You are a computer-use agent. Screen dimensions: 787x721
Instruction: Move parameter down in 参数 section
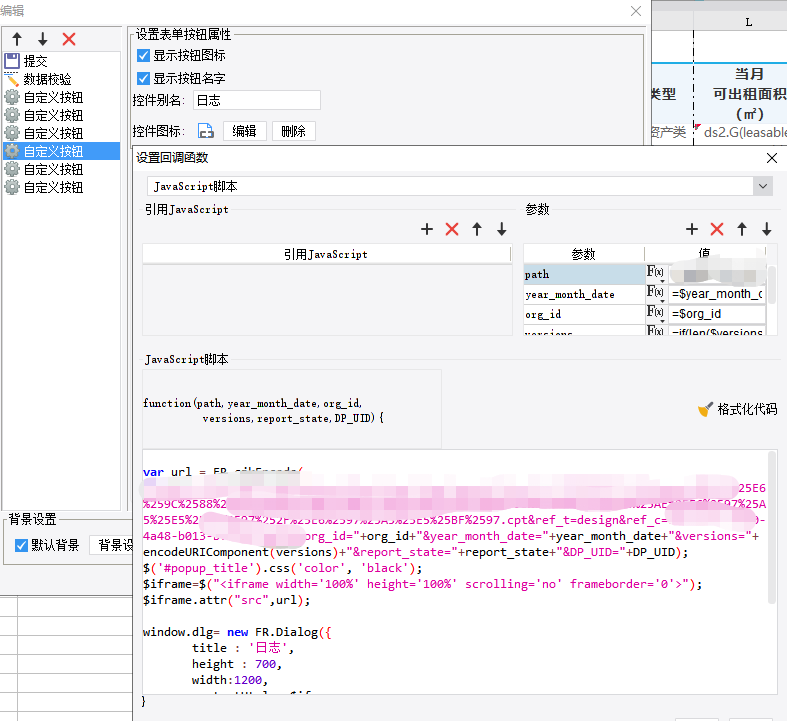point(767,229)
